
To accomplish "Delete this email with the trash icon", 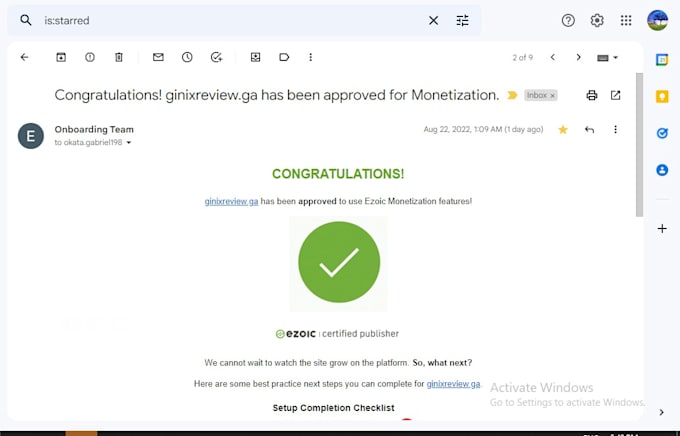I will (x=119, y=57).
